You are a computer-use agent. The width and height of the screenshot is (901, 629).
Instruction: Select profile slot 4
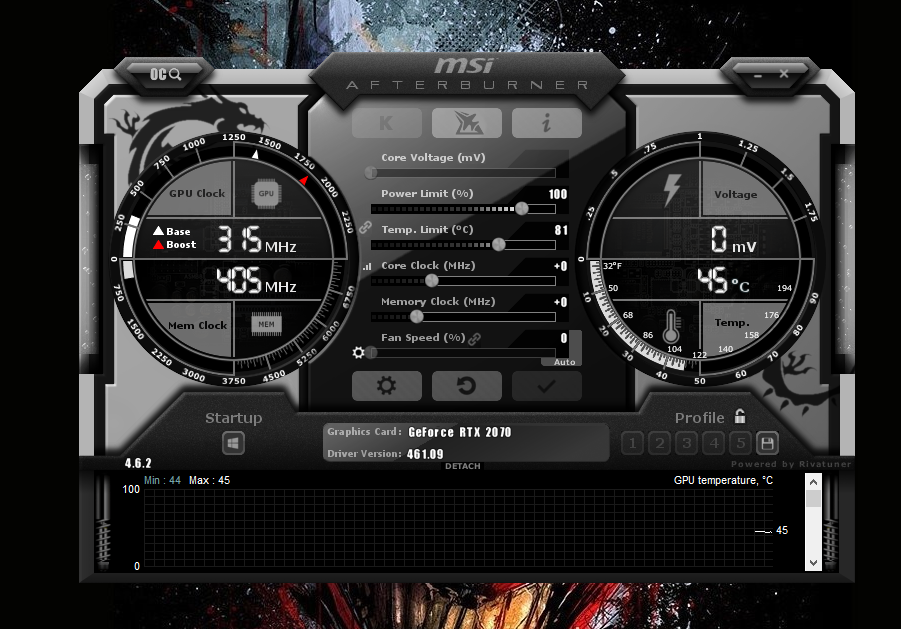714,443
